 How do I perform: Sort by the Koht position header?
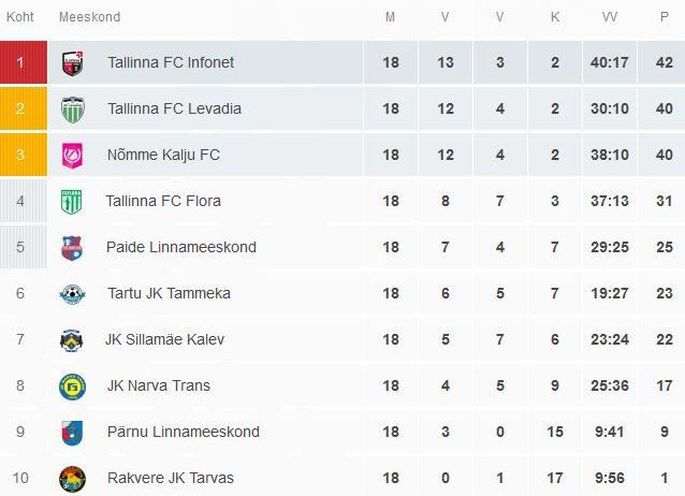(x=20, y=17)
